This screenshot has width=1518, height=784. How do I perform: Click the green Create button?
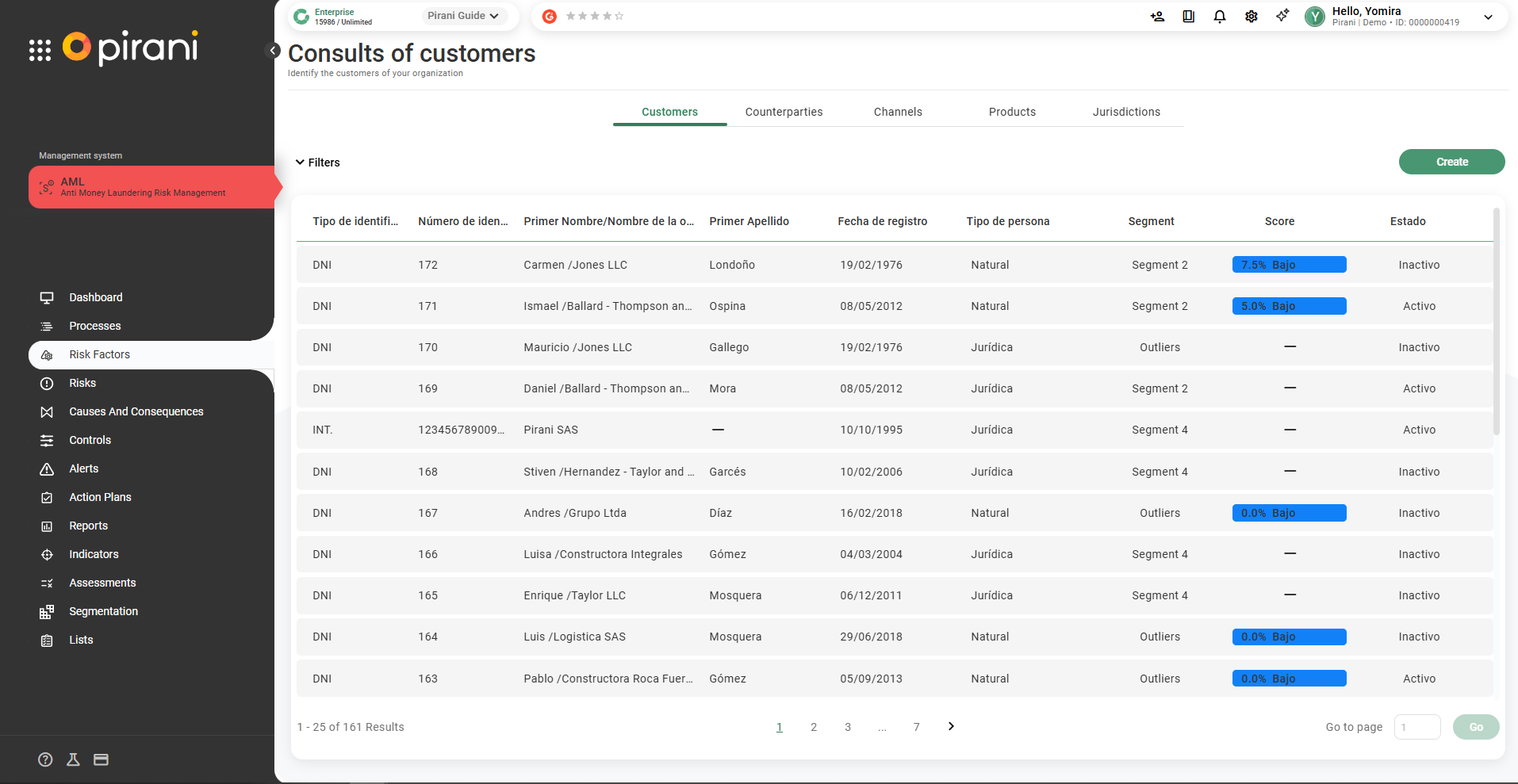tap(1451, 162)
